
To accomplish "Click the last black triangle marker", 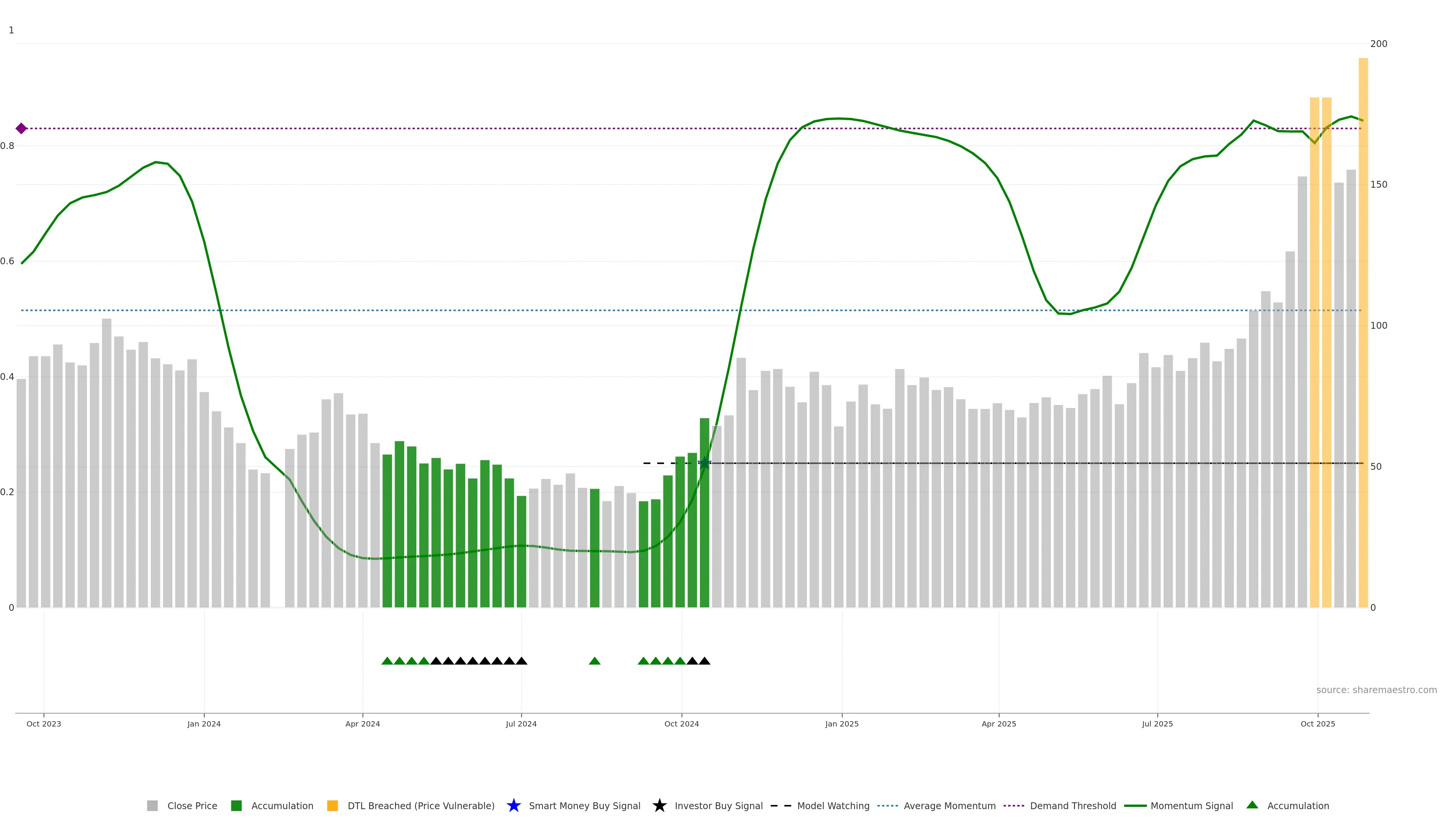I will [704, 661].
